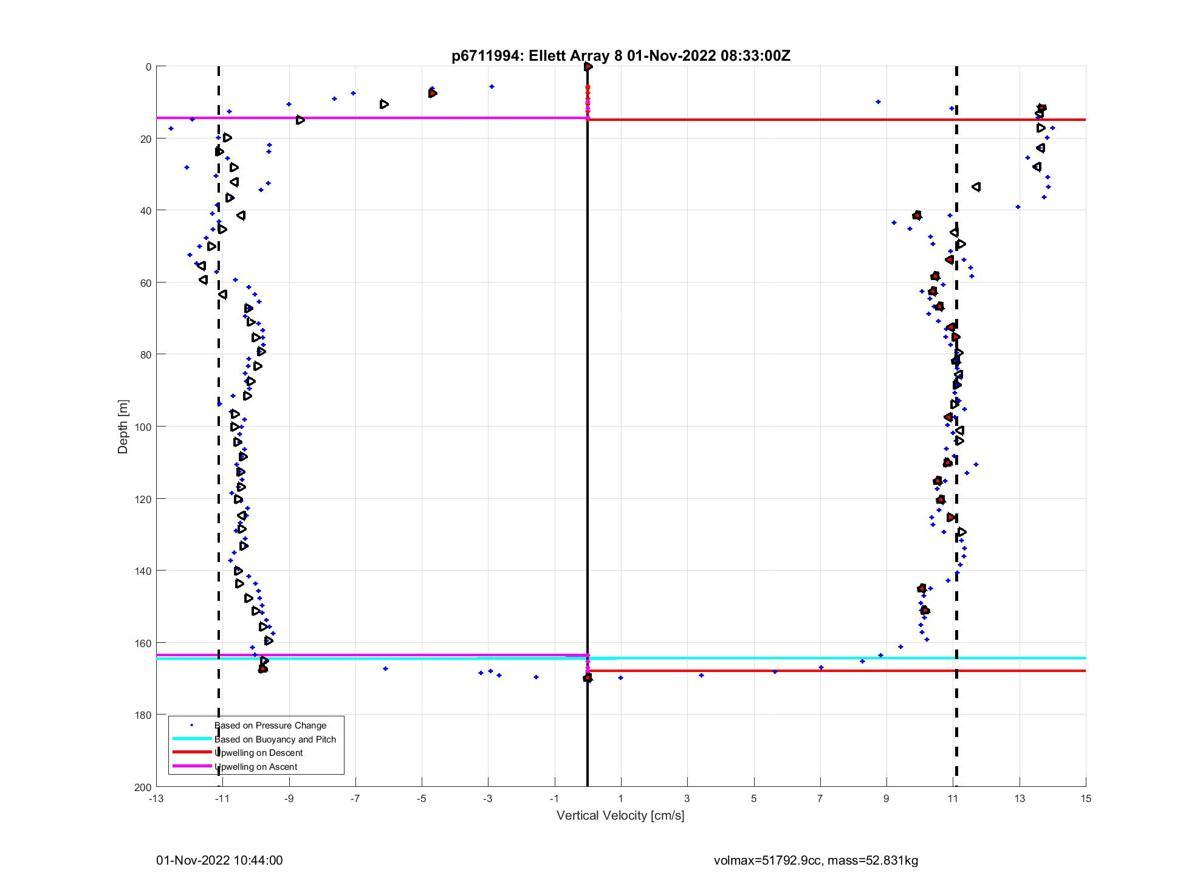Click x-axis tick label '9'

tap(887, 798)
